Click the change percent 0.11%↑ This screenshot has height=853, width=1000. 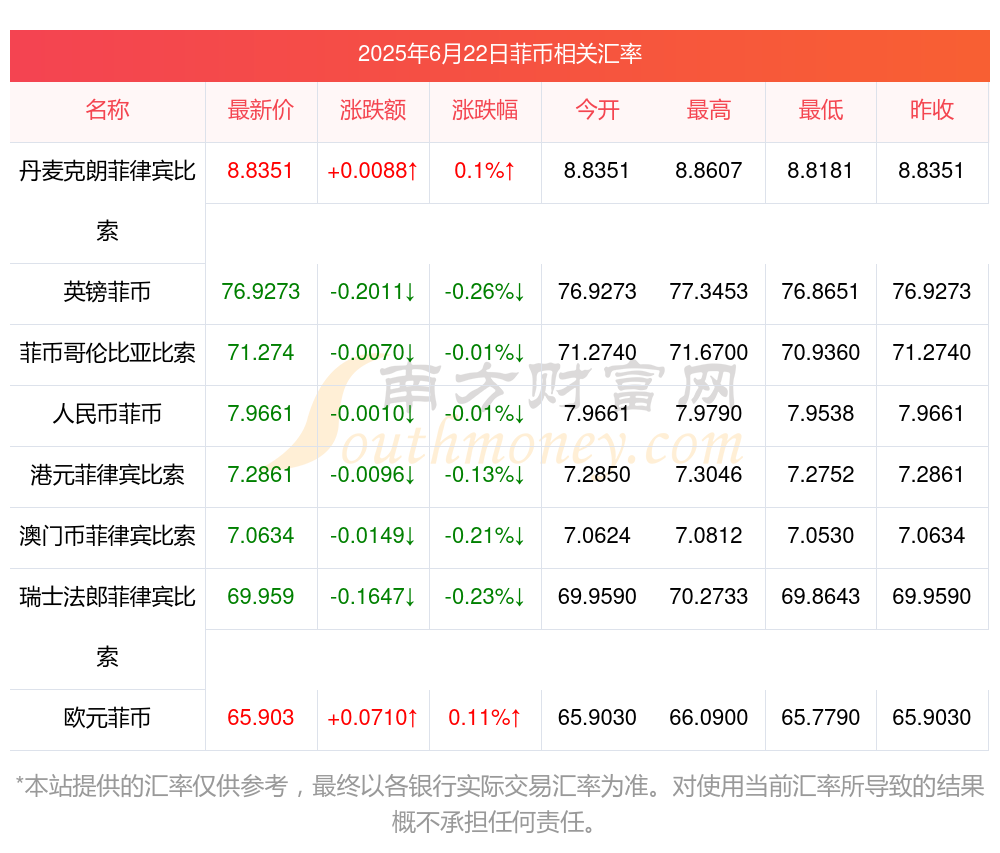(x=485, y=717)
